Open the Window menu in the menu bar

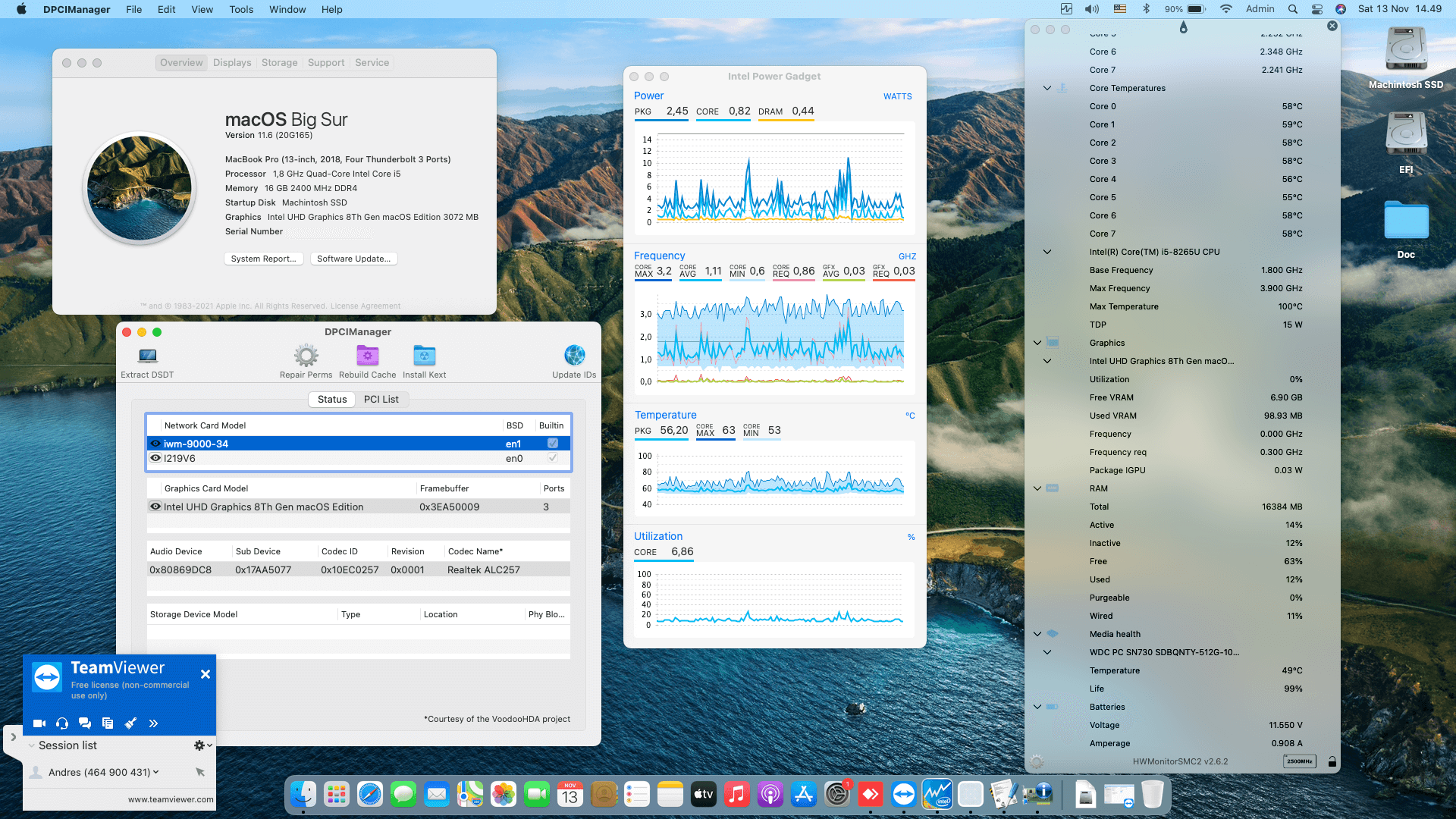point(287,9)
